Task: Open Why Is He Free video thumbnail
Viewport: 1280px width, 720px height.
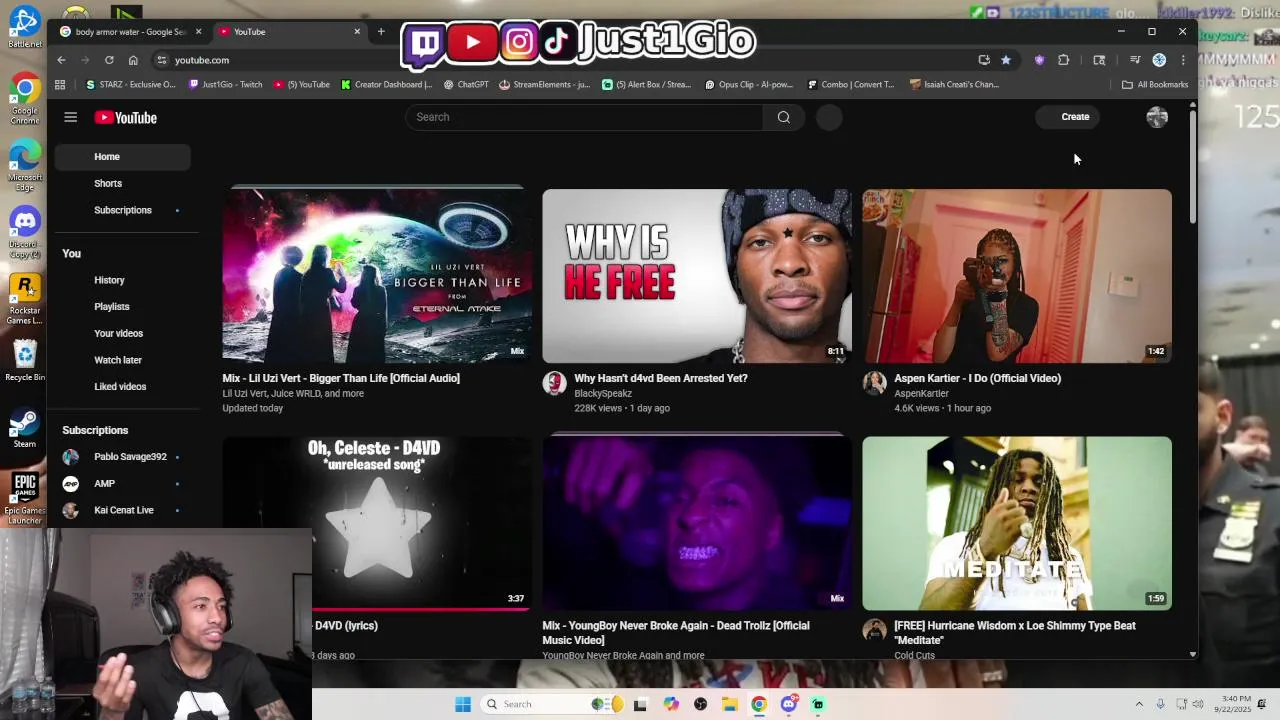Action: (697, 275)
